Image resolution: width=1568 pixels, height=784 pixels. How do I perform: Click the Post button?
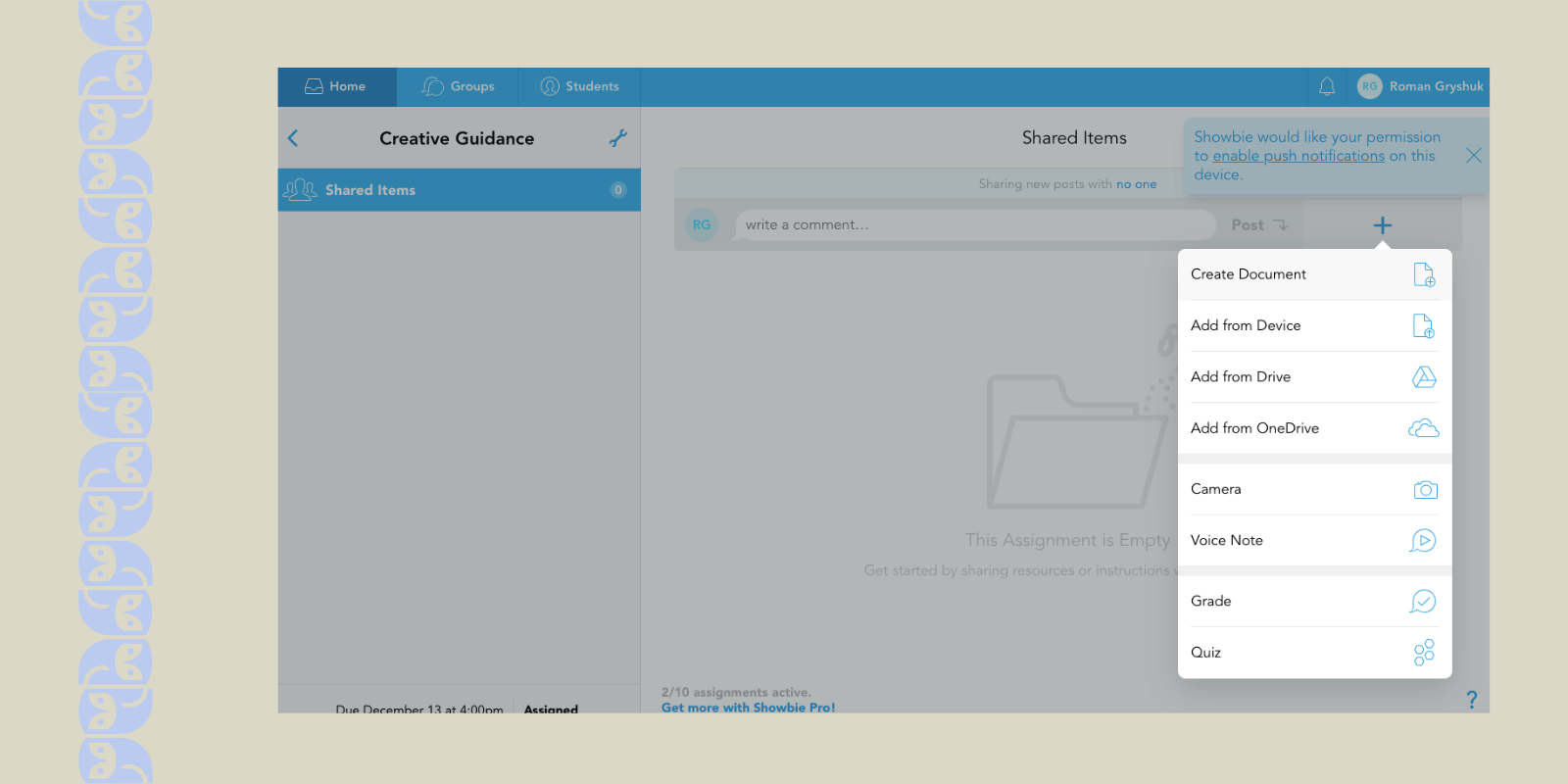point(1259,225)
